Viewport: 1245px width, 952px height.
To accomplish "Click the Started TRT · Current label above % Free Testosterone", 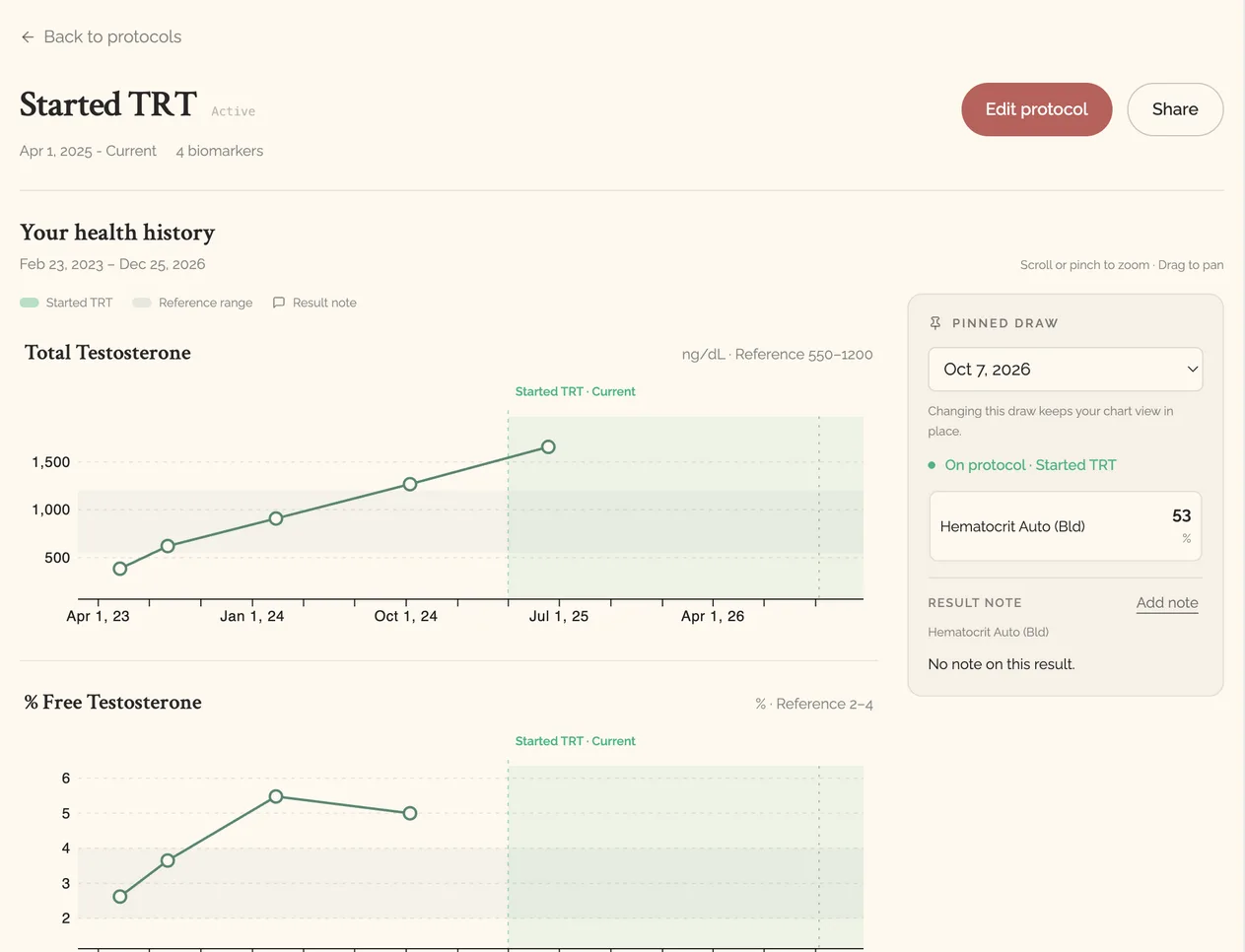I will click(x=575, y=741).
